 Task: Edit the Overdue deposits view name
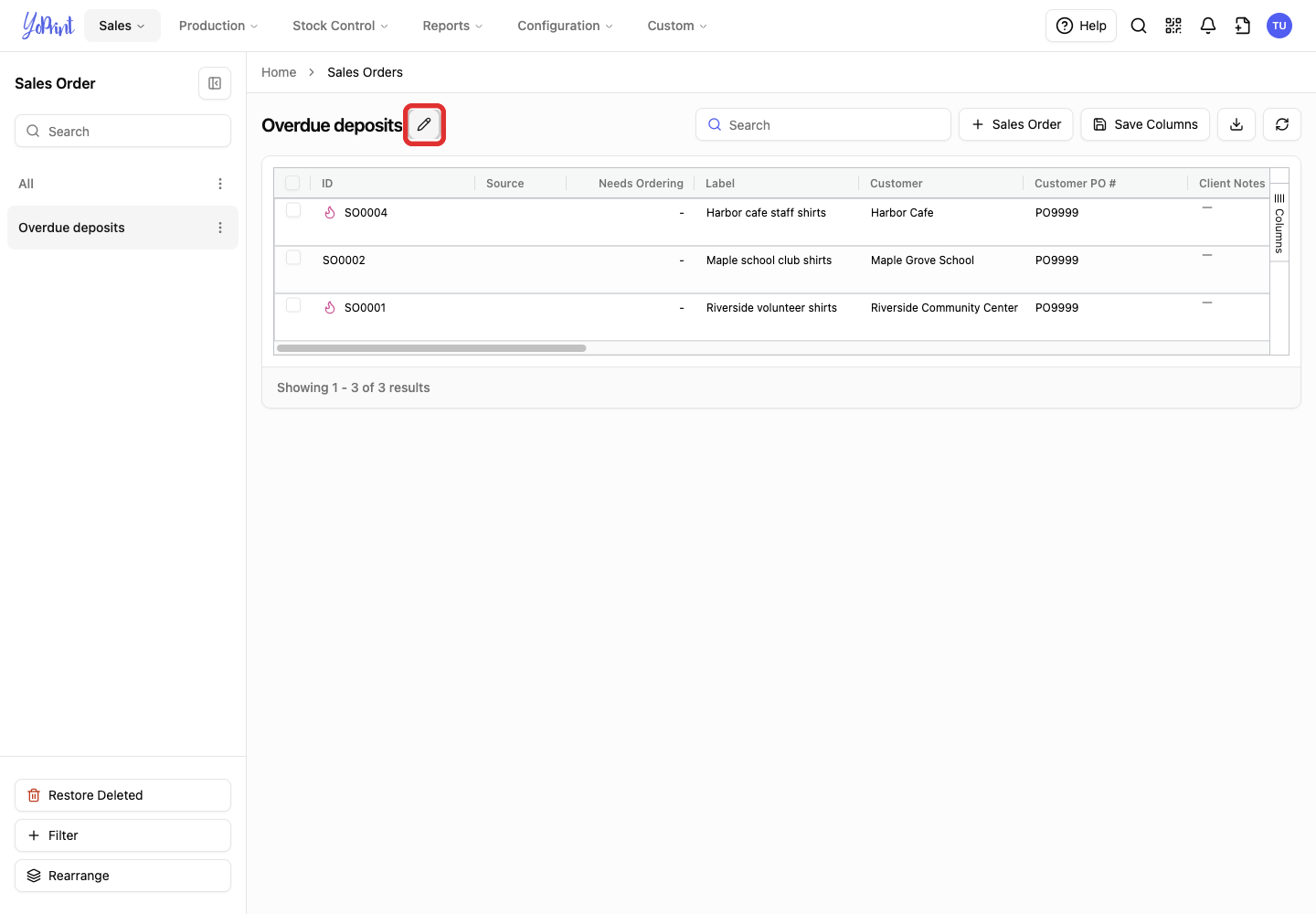click(424, 124)
